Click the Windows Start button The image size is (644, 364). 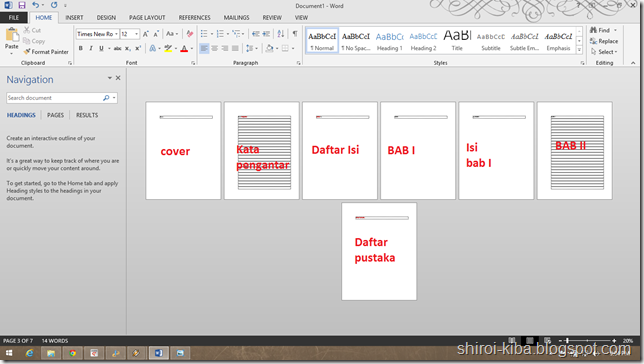point(9,353)
